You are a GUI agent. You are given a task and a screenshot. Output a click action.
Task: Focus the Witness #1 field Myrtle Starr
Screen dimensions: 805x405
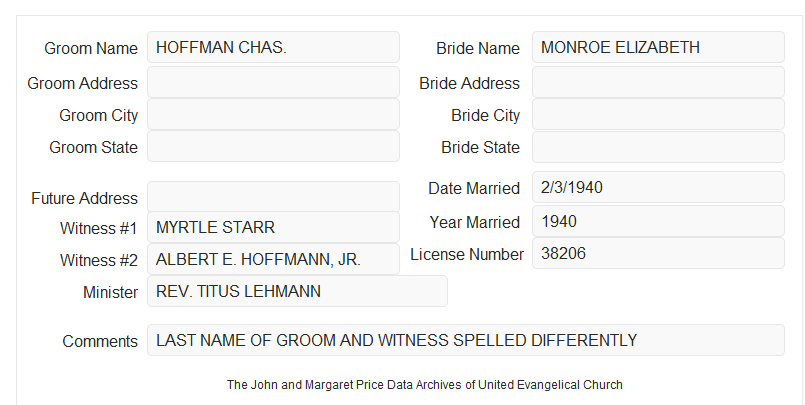(x=273, y=227)
